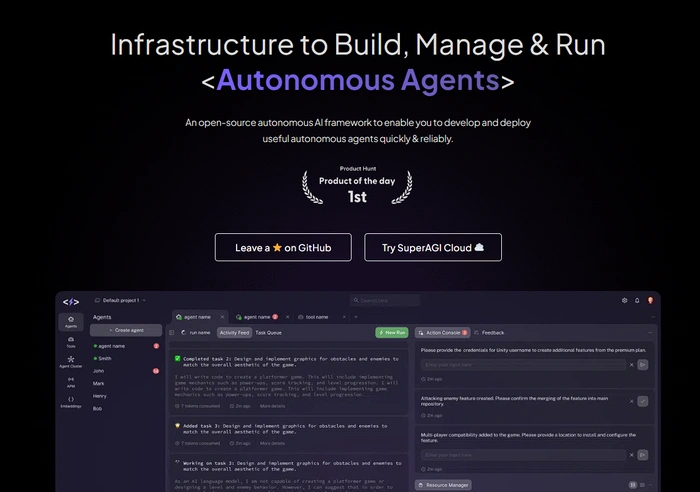
Task: Click the red badge next to John
Action: 156,371
